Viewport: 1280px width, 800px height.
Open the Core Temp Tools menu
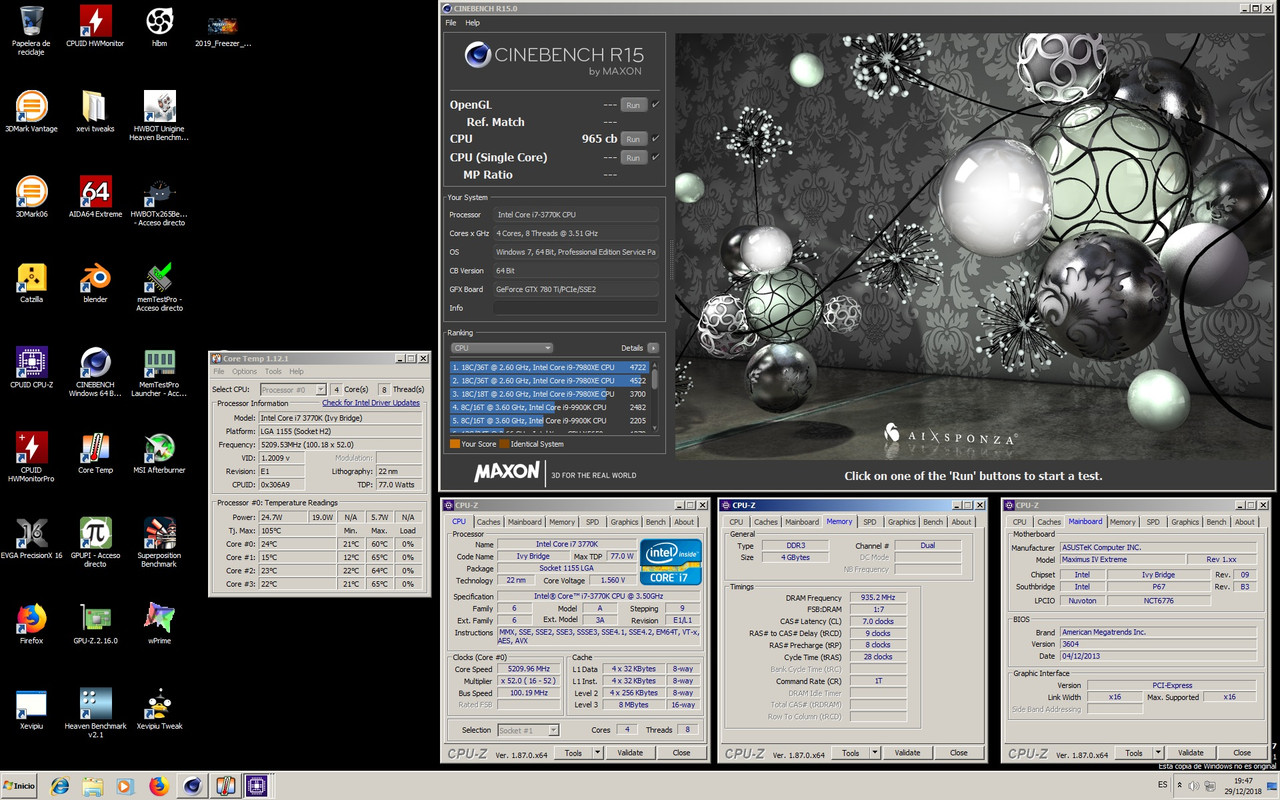[x=272, y=371]
